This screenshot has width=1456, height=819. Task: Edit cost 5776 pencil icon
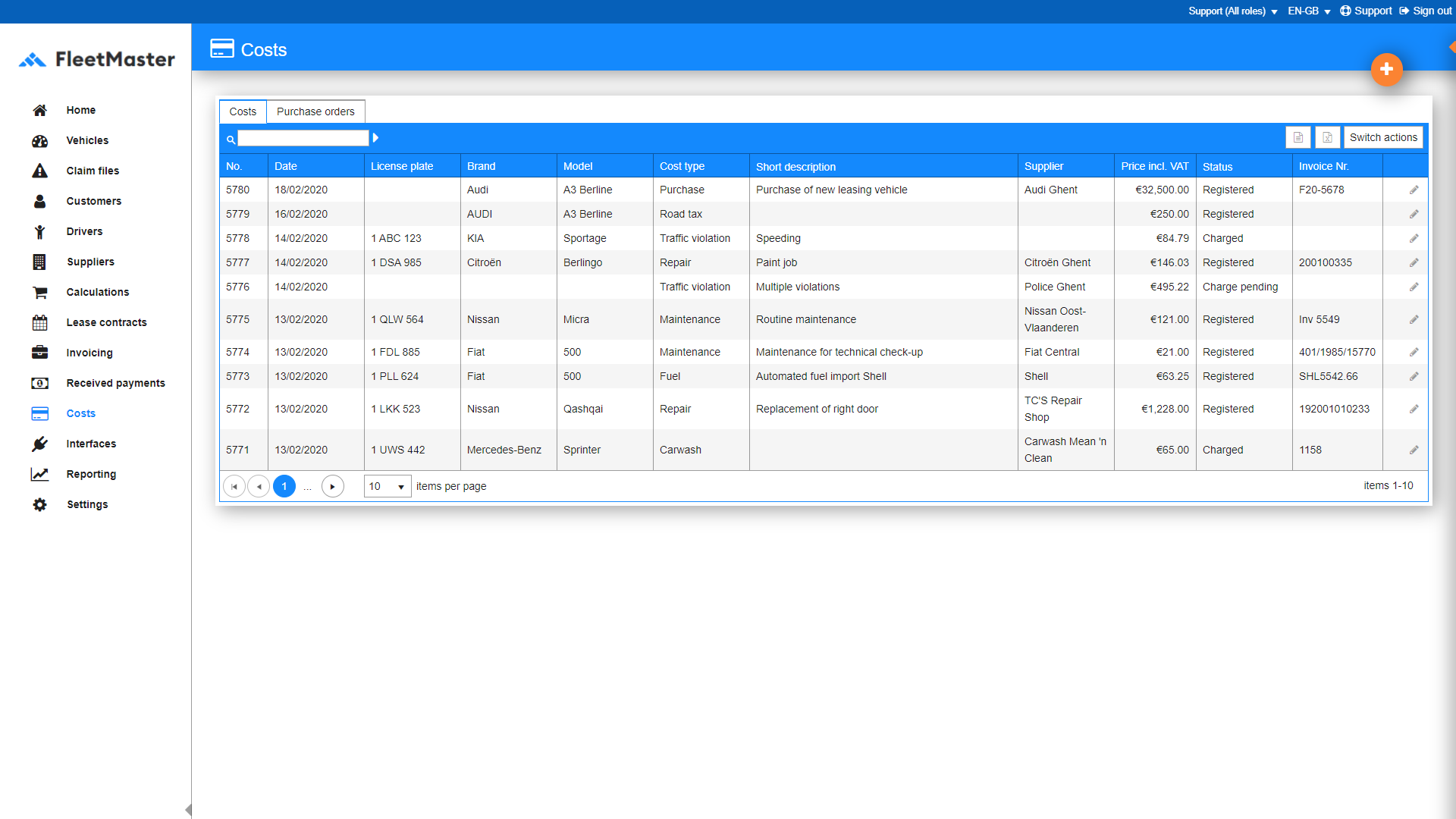[x=1414, y=287]
